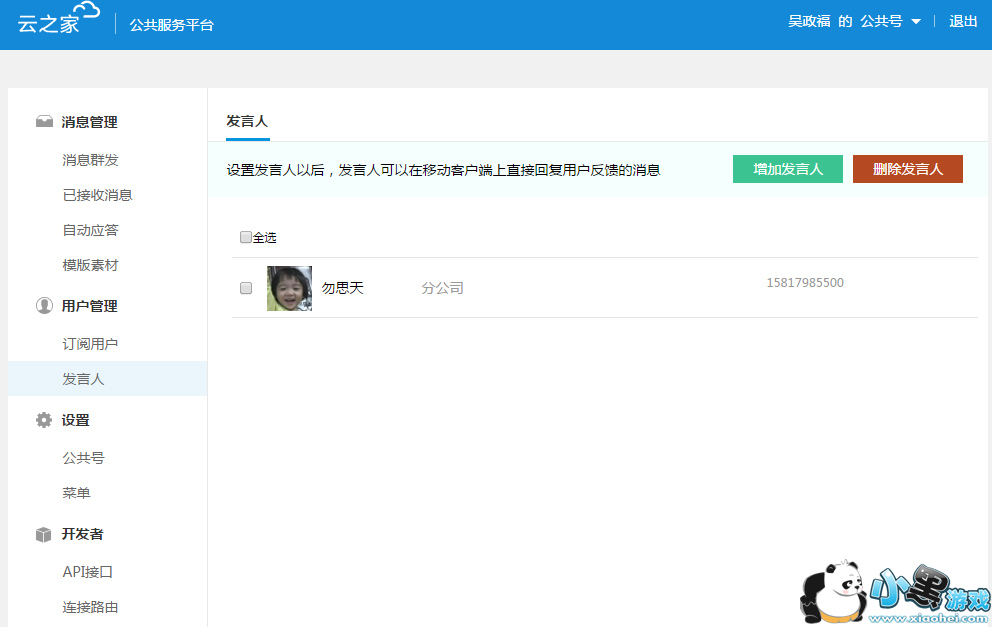Click the 消息管理 inbox icon
Viewport: 992px width, 627px height.
click(44, 121)
